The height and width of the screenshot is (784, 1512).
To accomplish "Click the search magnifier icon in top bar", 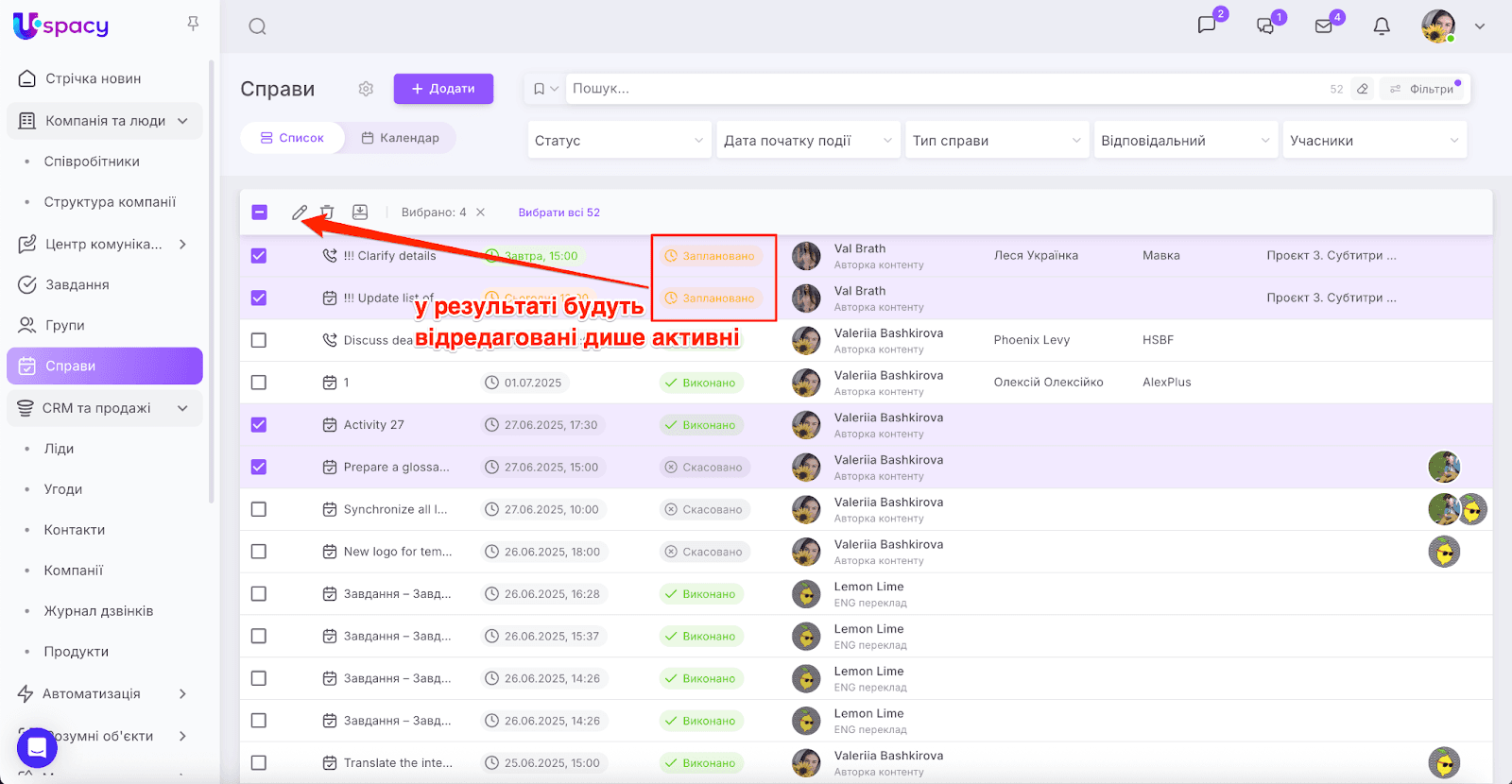I will click(x=257, y=26).
